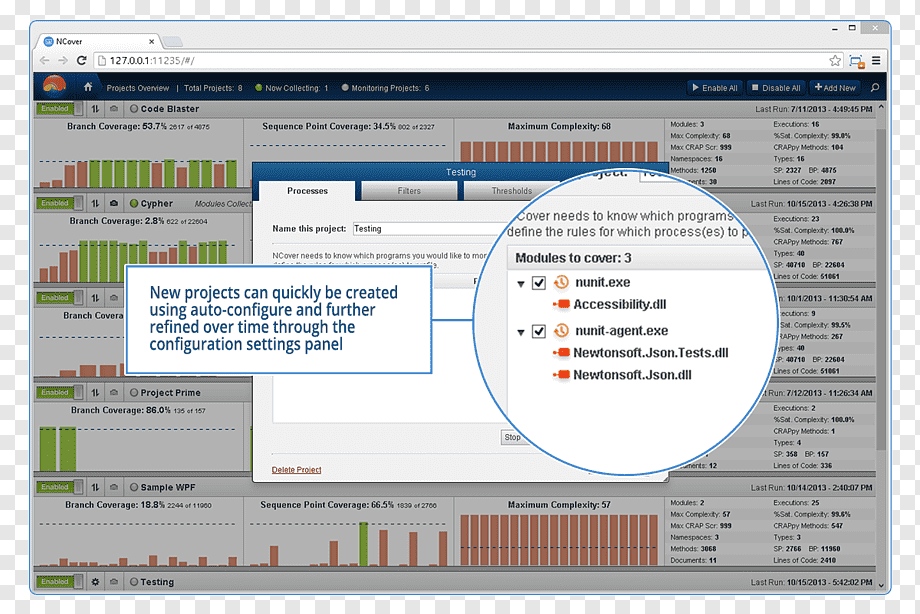This screenshot has width=920, height=614.
Task: Click the Add New button
Action: pos(835,87)
